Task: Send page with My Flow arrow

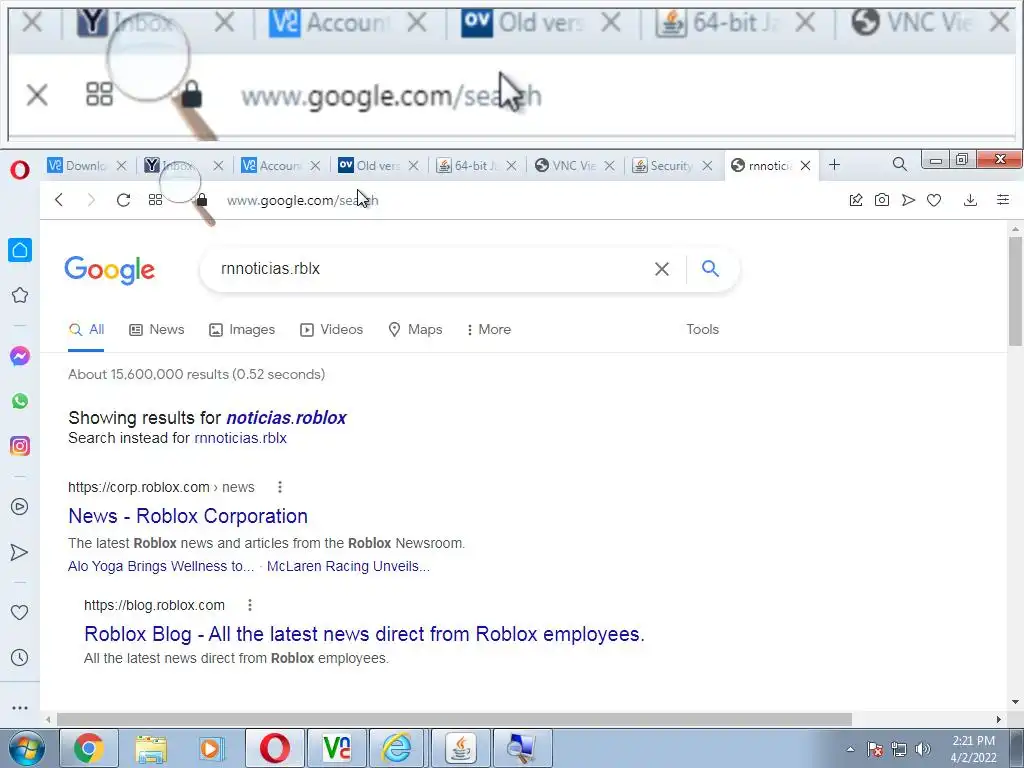Action: 908,200
